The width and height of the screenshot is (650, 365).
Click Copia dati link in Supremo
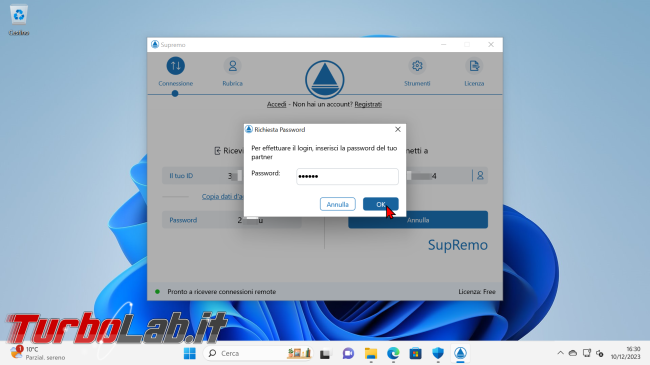(x=223, y=196)
